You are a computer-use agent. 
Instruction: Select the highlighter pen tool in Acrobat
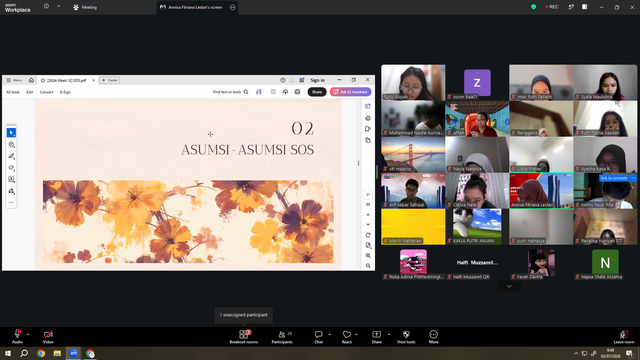[11, 156]
